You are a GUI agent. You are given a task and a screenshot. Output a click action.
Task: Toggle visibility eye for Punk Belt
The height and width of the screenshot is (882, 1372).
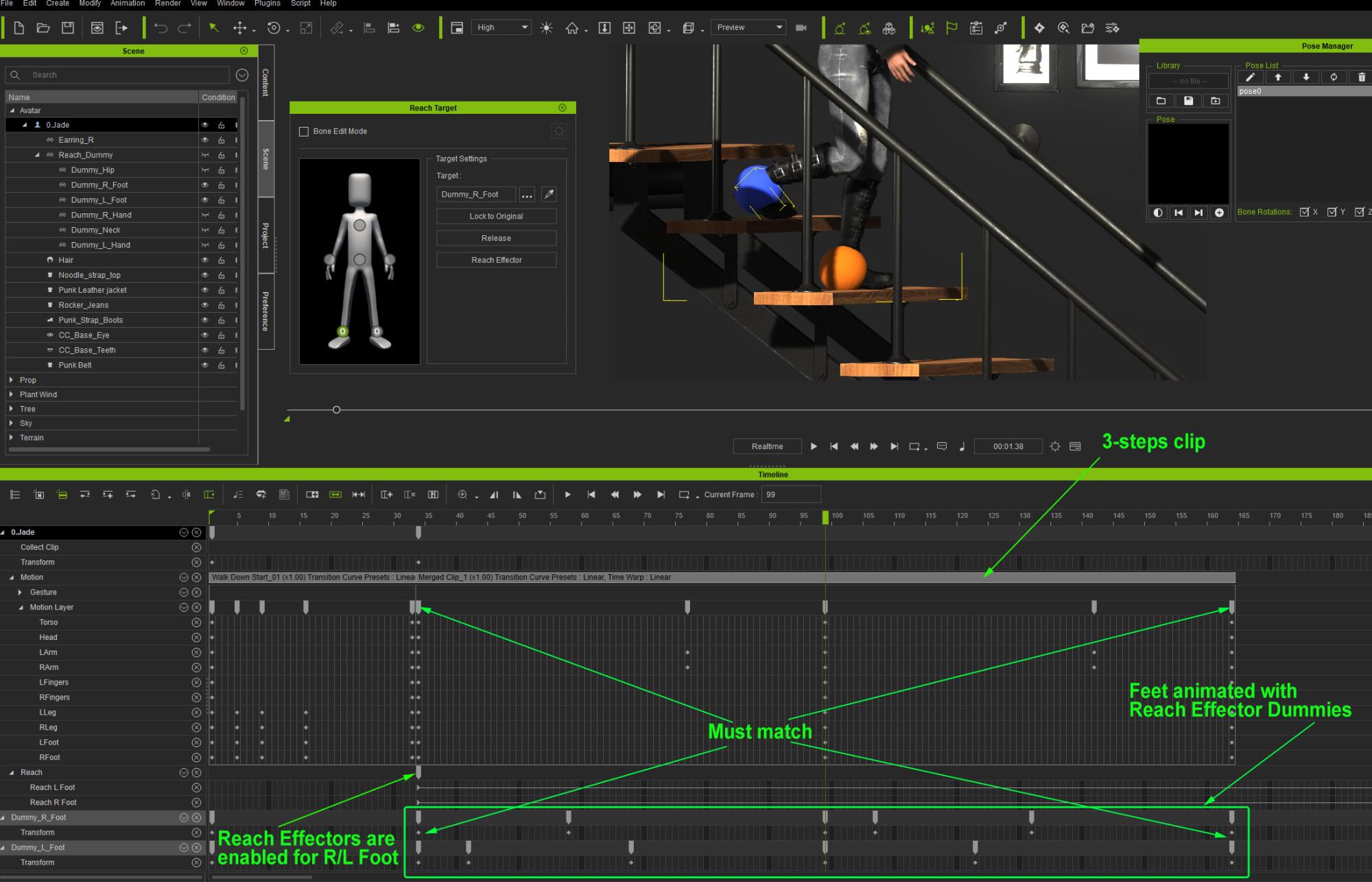click(204, 366)
